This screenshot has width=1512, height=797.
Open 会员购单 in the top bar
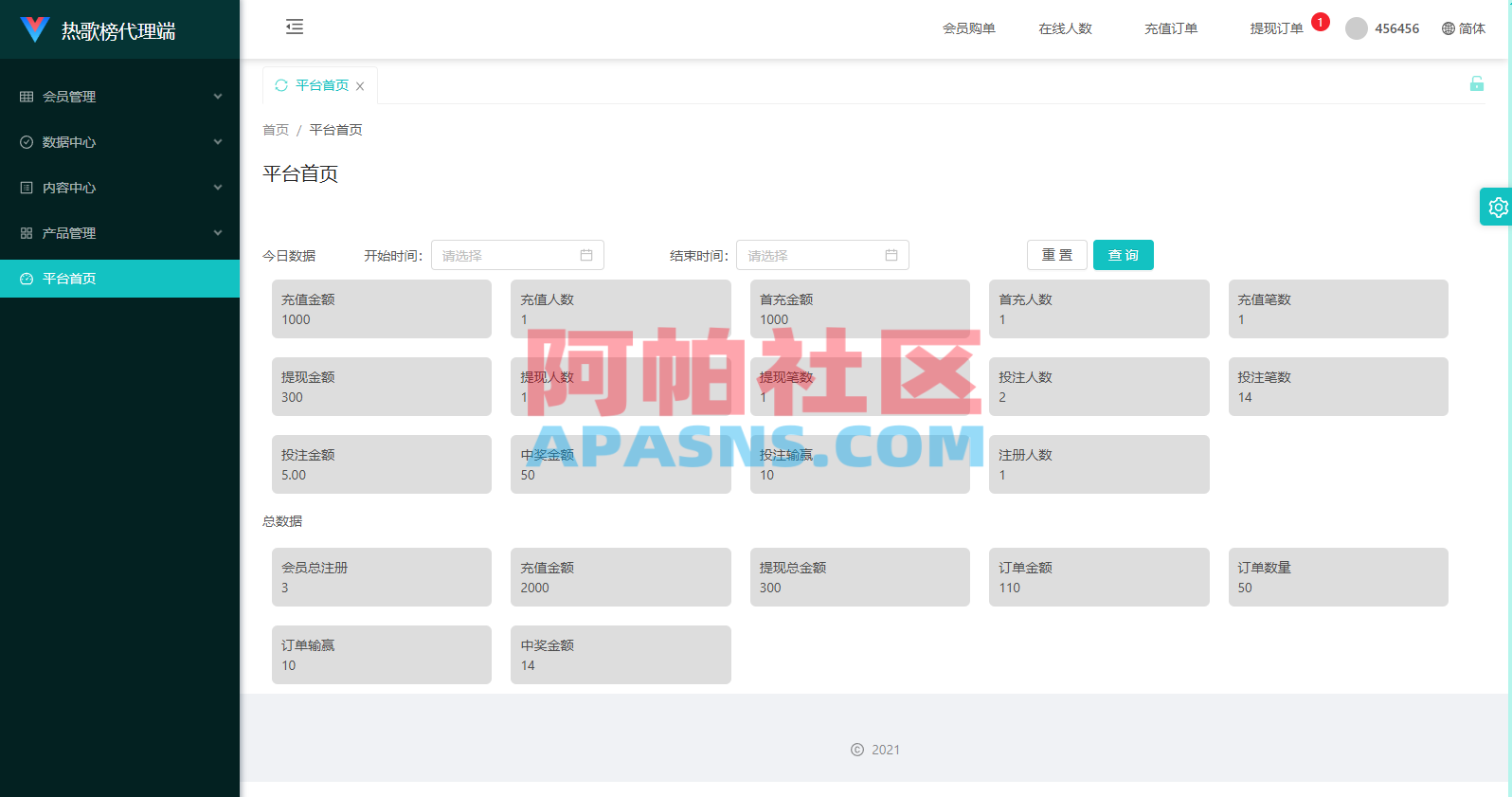click(968, 28)
